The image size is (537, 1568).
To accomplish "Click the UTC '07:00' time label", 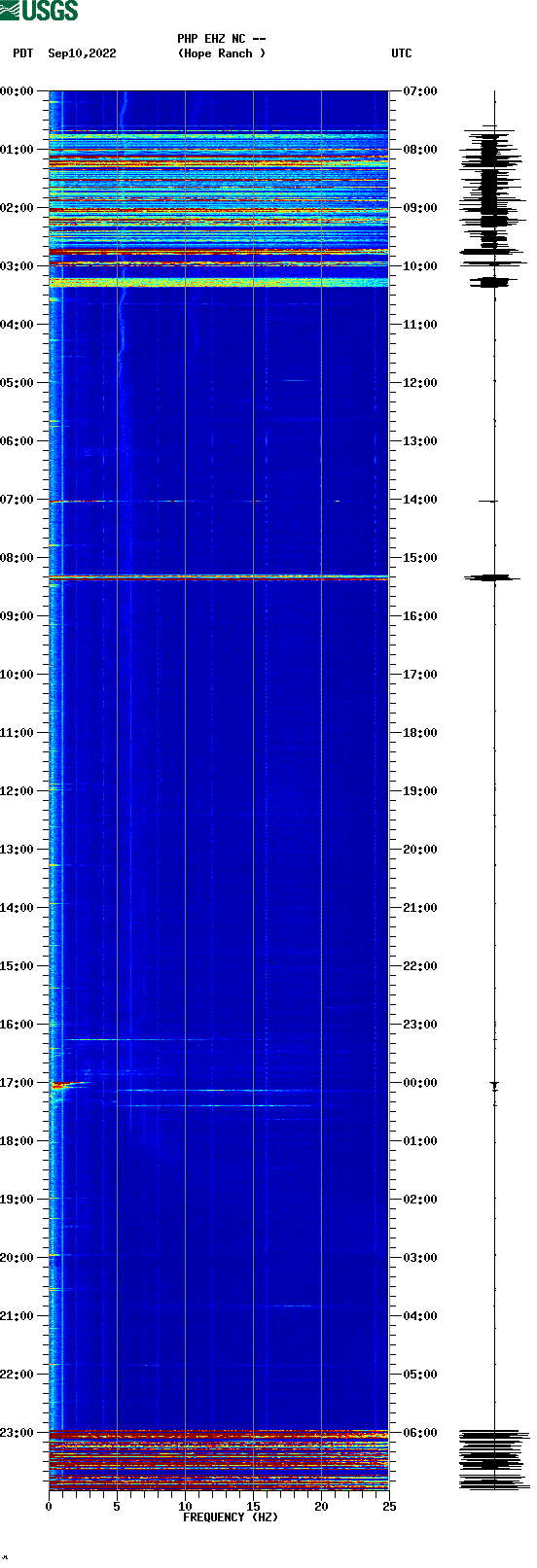I will pos(420,91).
